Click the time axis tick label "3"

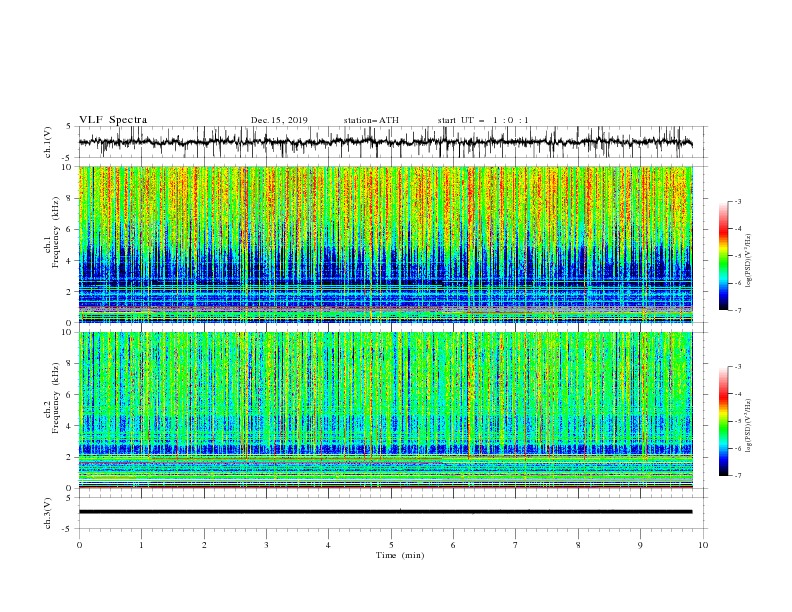tap(266, 545)
